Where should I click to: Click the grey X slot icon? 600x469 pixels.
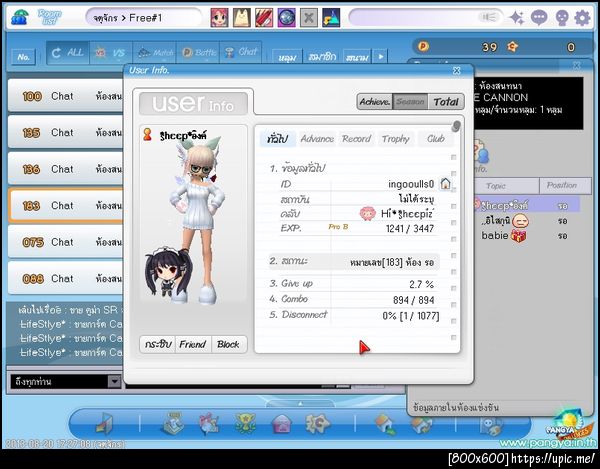308,18
